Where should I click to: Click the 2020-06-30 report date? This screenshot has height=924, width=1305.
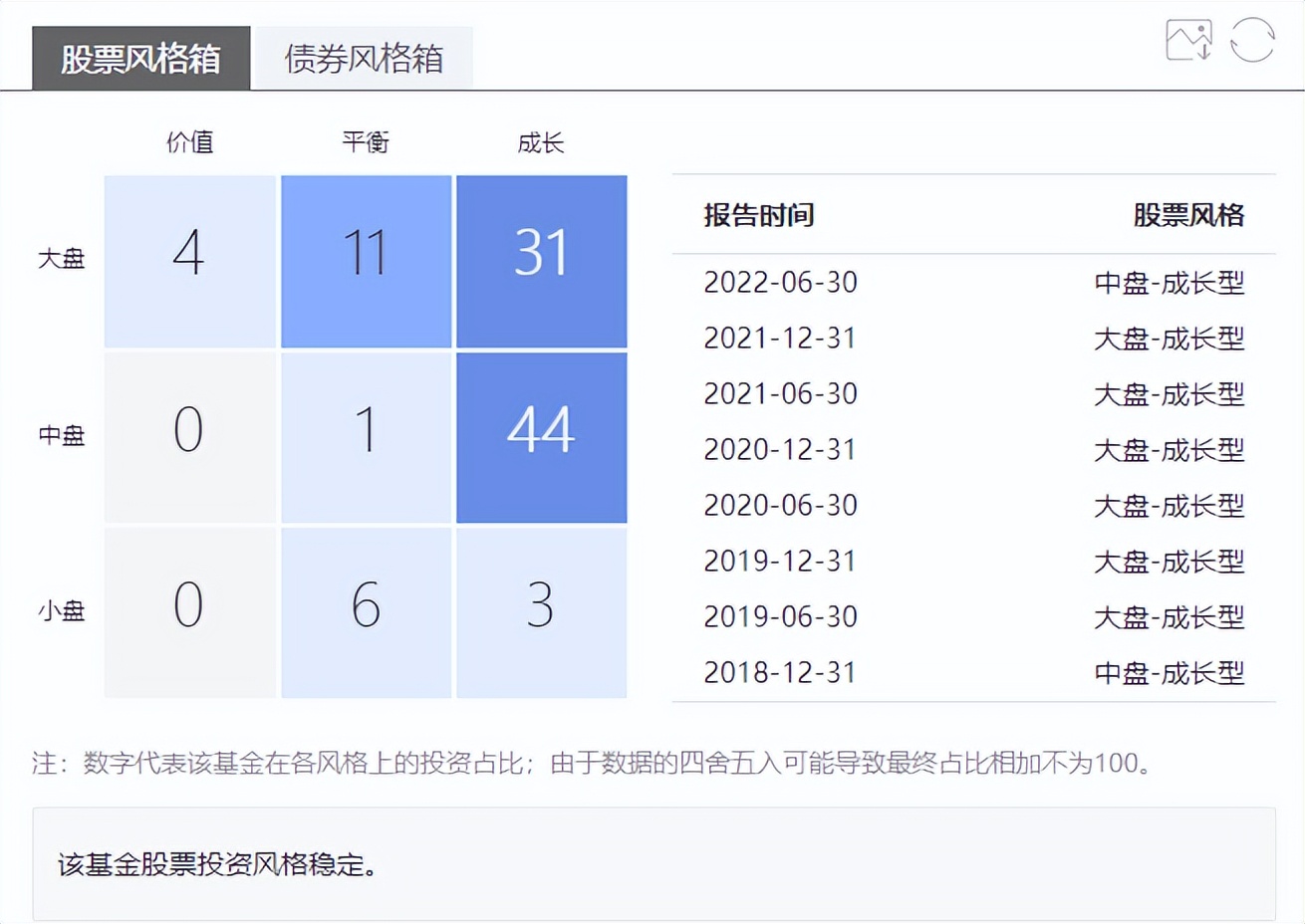click(x=779, y=506)
